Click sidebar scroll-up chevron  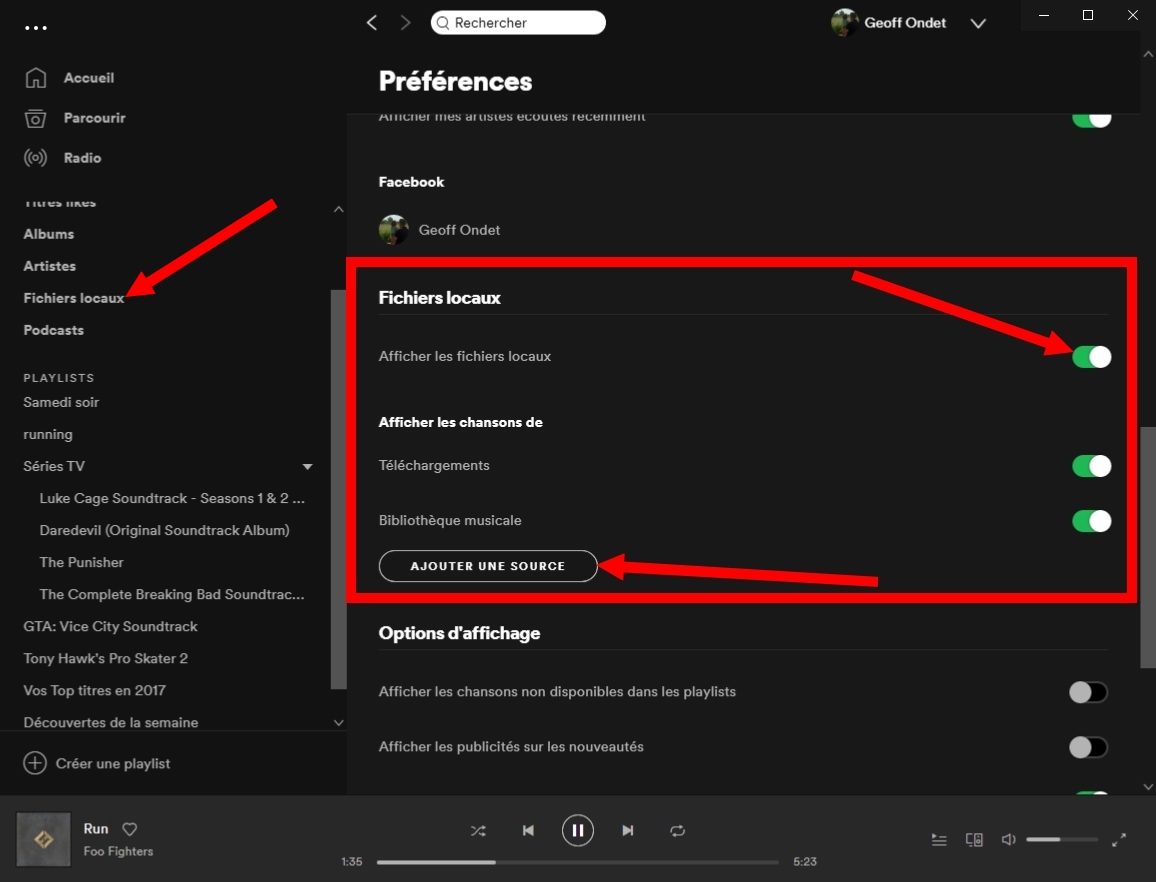coord(338,209)
